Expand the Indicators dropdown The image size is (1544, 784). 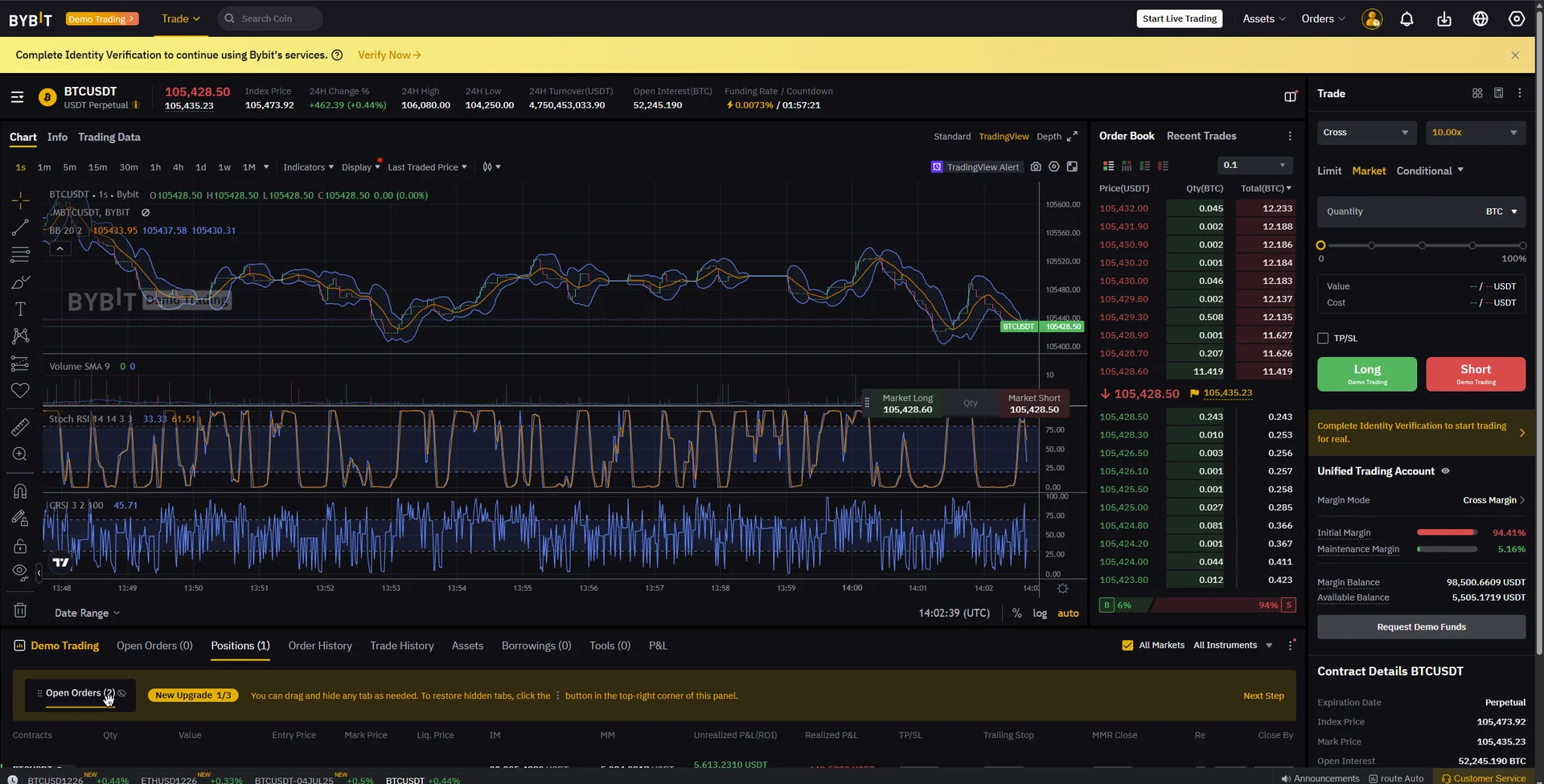coord(308,167)
